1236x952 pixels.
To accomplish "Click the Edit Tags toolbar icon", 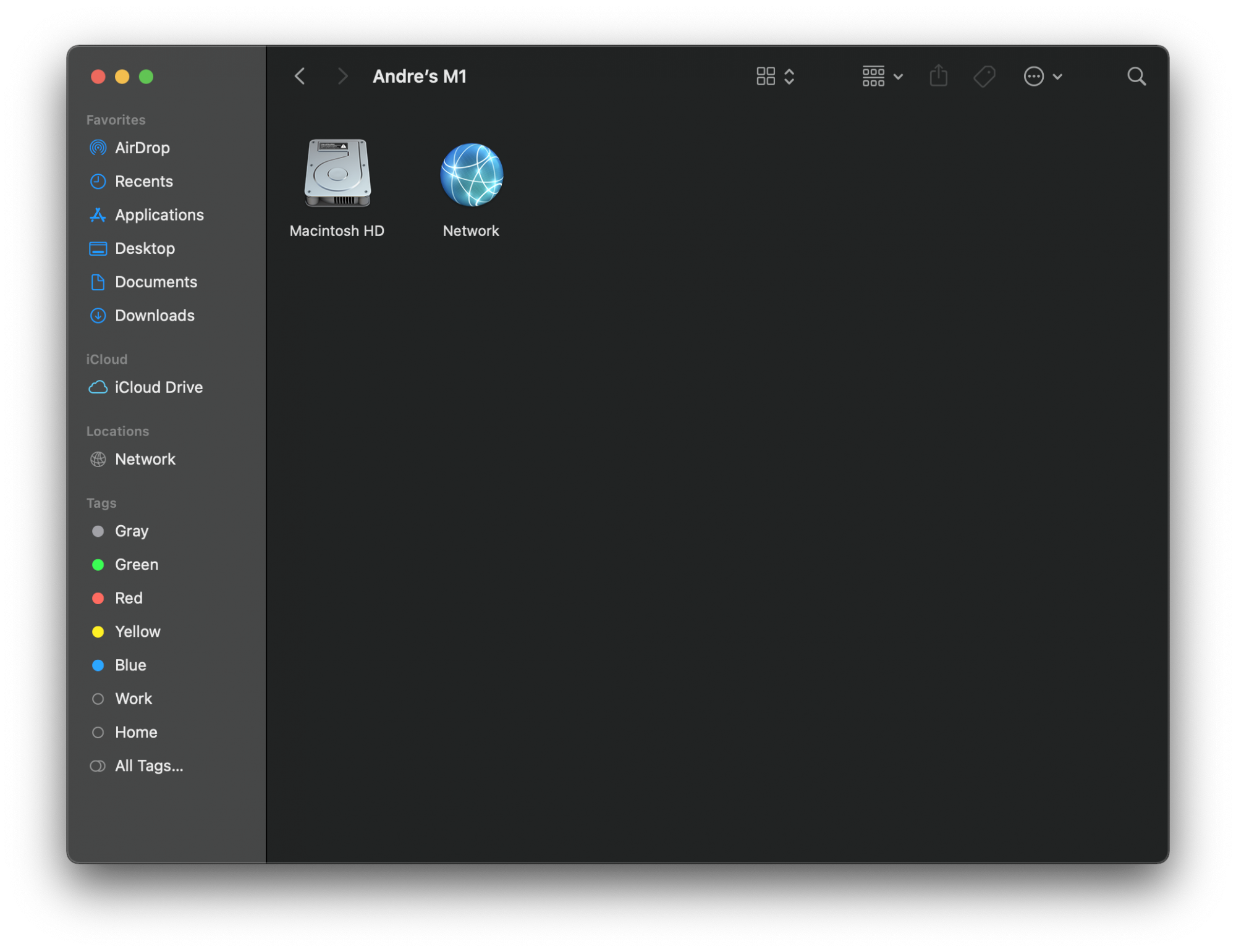I will 983,77.
